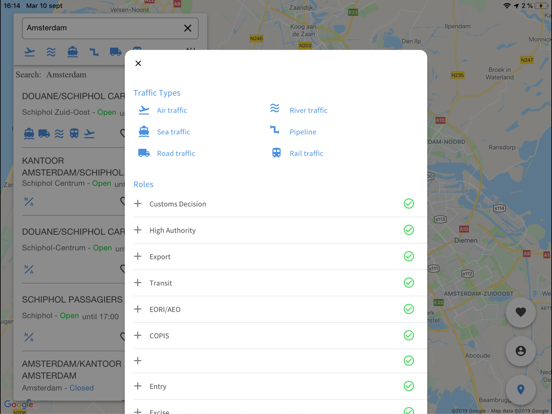Expand the Entry role
This screenshot has width=552, height=414.
[x=138, y=386]
